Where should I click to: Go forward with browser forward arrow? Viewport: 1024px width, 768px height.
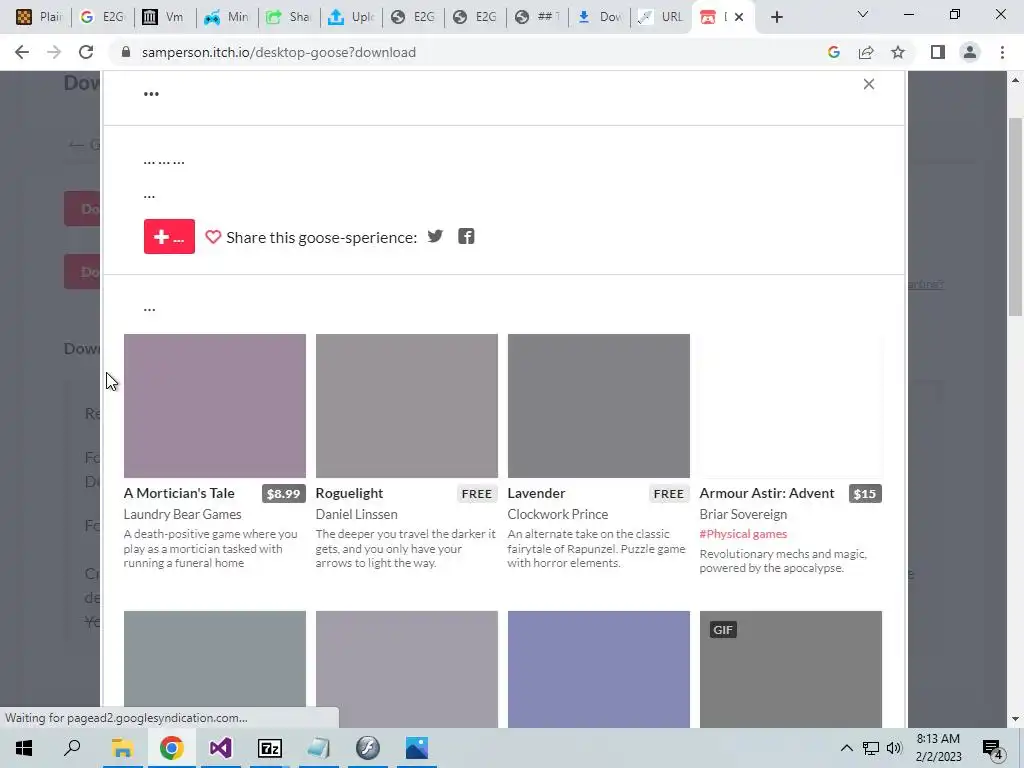coord(54,52)
